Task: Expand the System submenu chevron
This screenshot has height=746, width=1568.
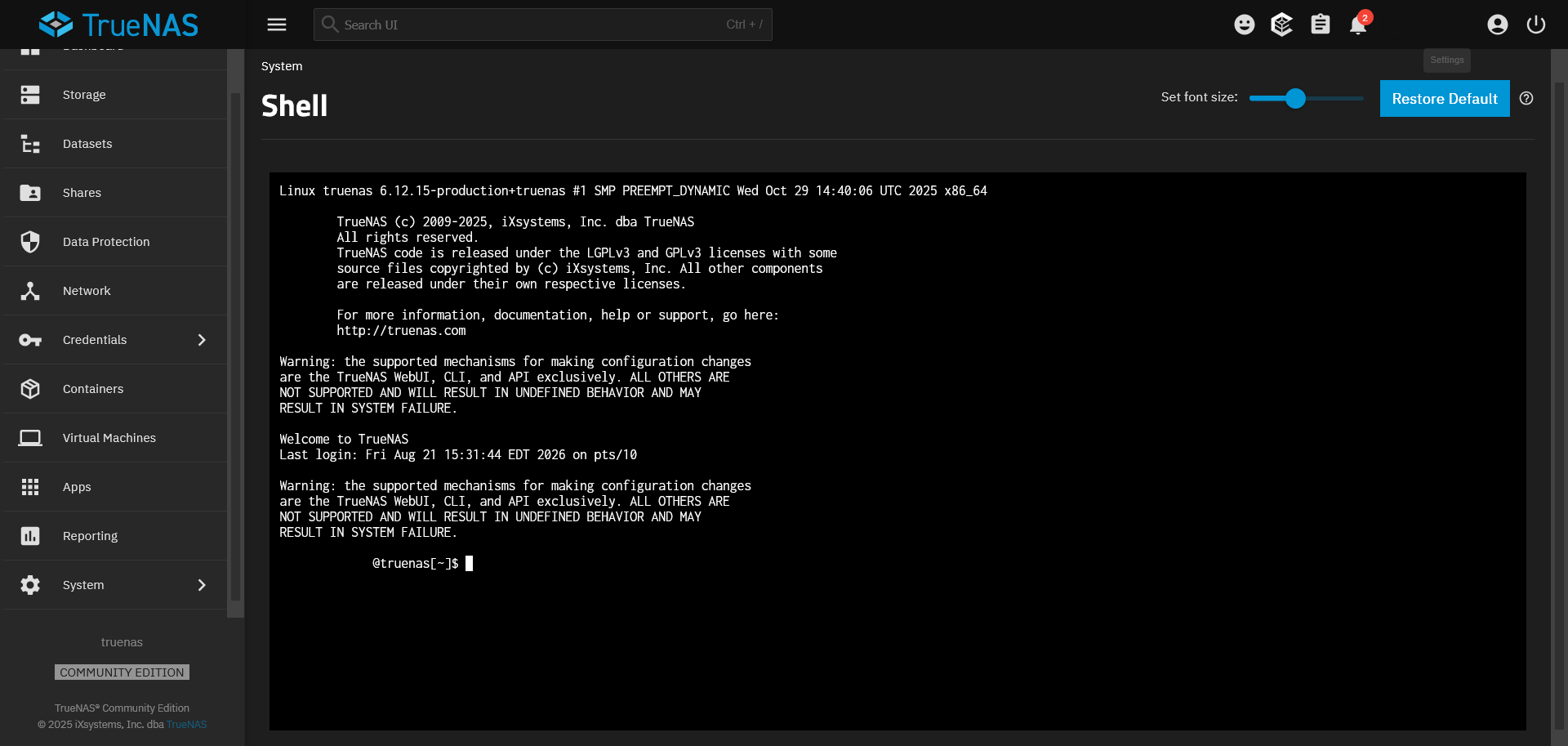Action: tap(202, 585)
